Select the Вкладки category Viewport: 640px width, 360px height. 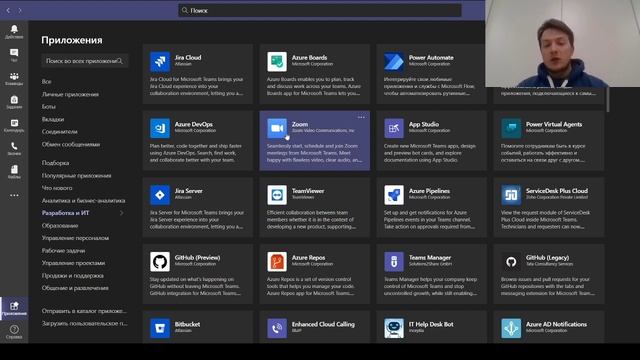53,119
